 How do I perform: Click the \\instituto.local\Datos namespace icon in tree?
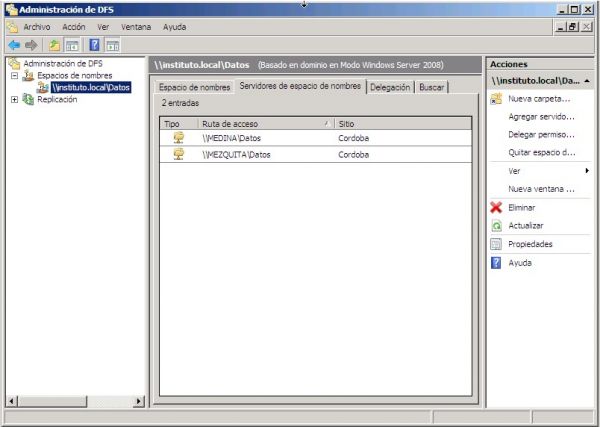point(42,88)
